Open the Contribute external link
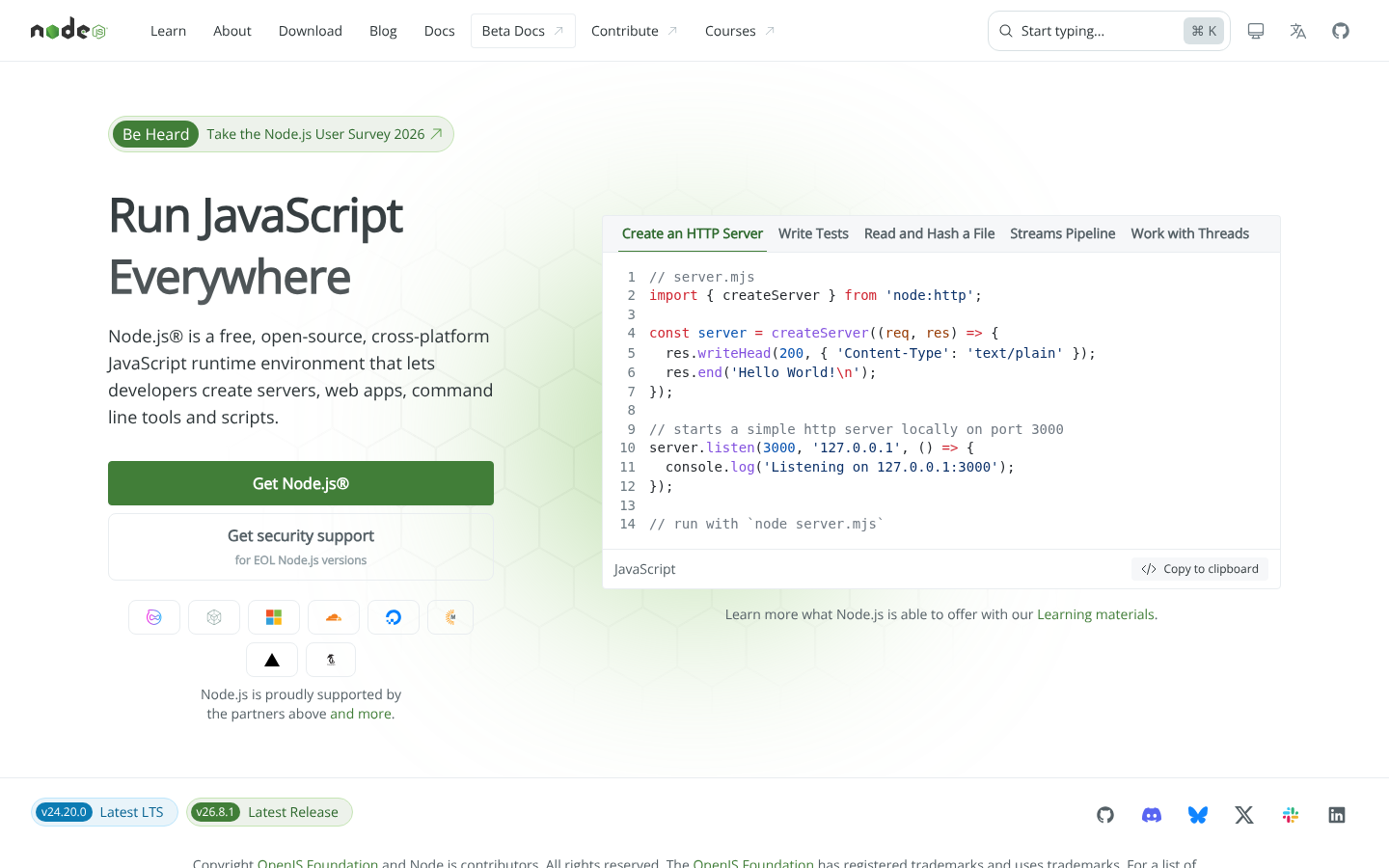The image size is (1389, 868). 635,31
